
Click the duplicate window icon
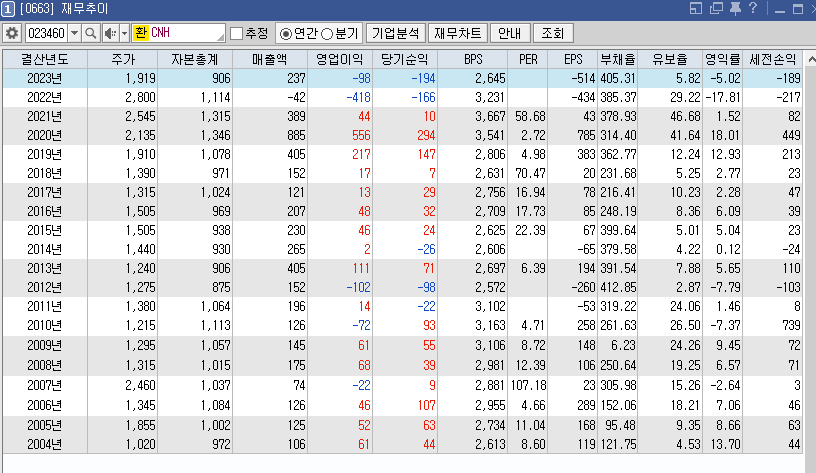(716, 8)
